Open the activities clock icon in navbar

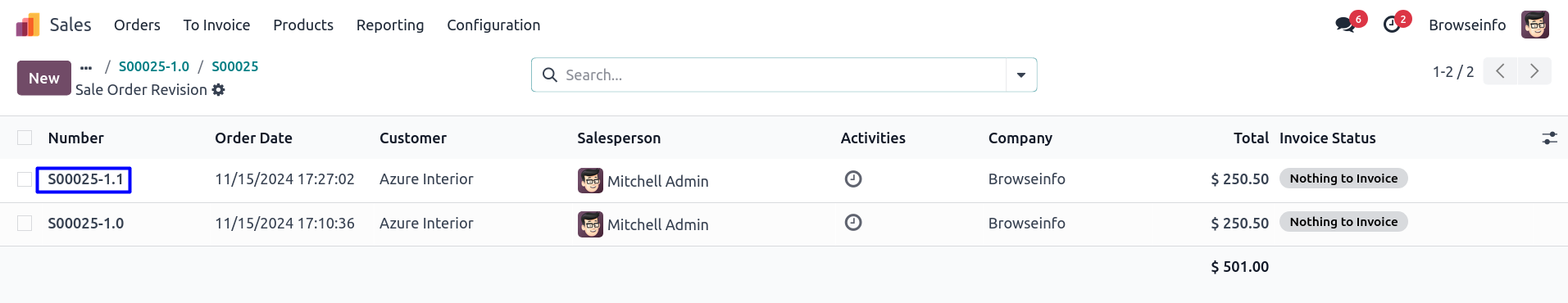coord(1392,25)
